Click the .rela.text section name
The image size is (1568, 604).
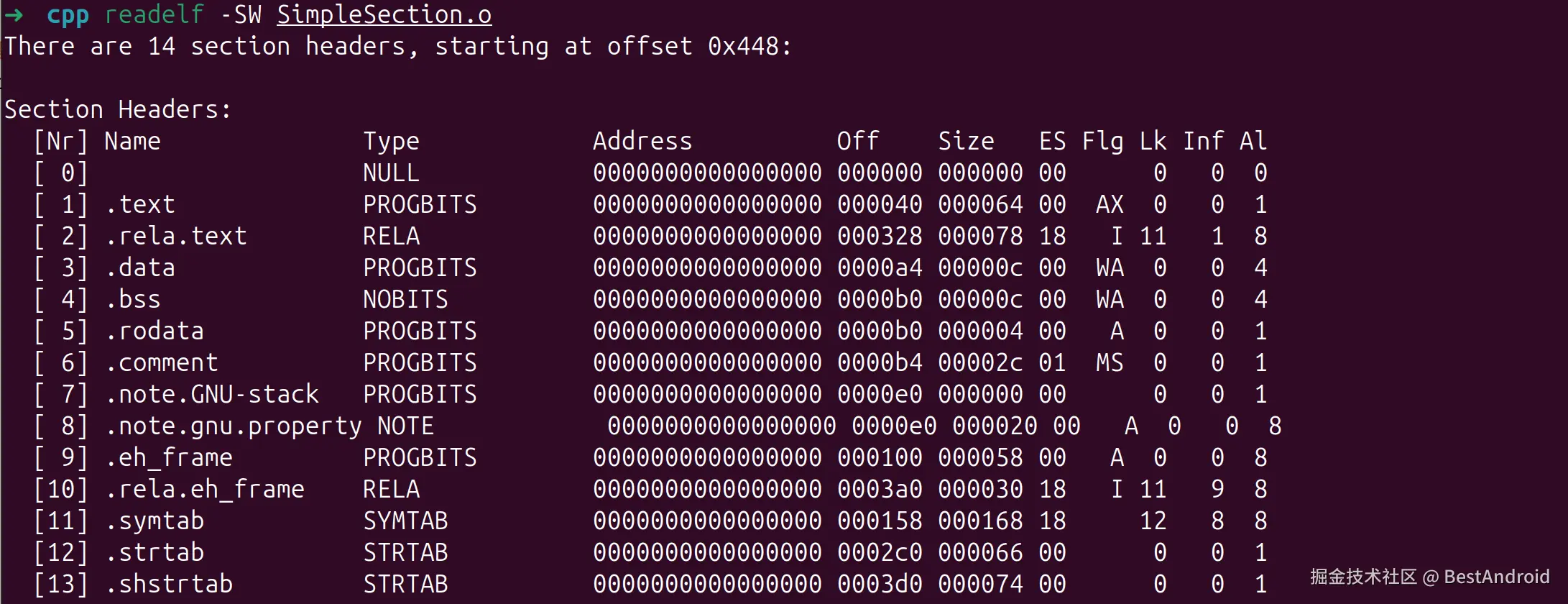[x=175, y=237]
